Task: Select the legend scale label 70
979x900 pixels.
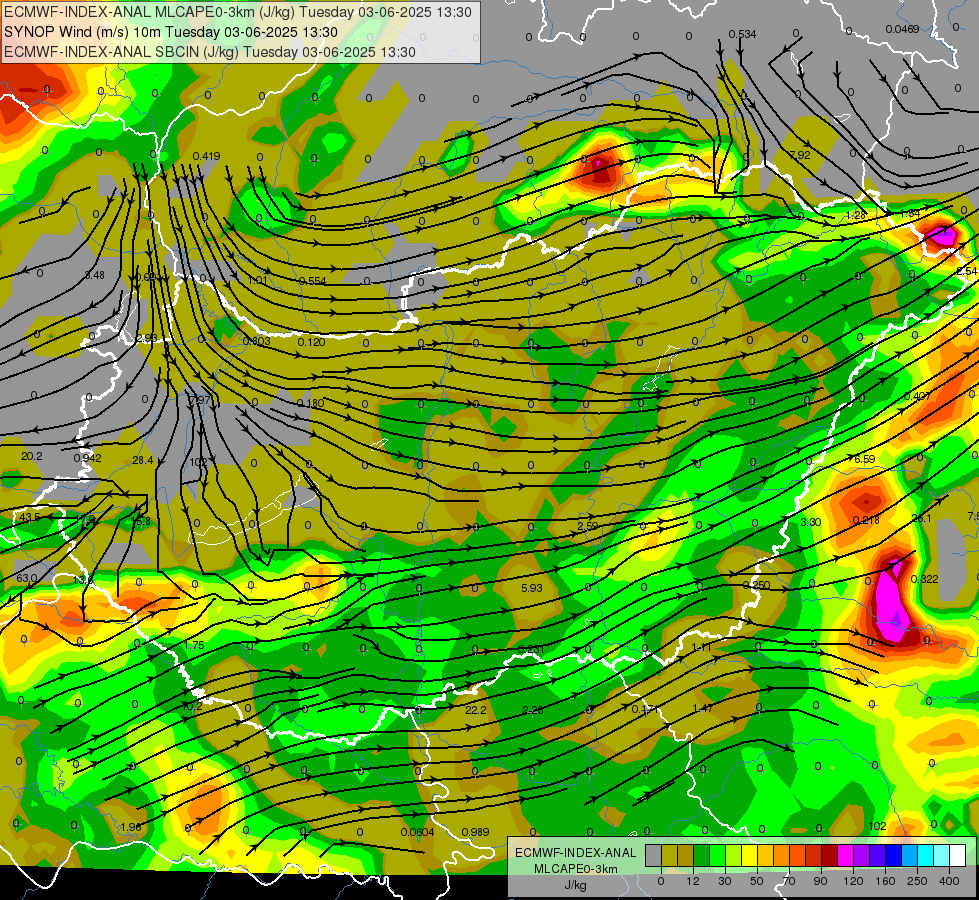Action: tap(789, 881)
